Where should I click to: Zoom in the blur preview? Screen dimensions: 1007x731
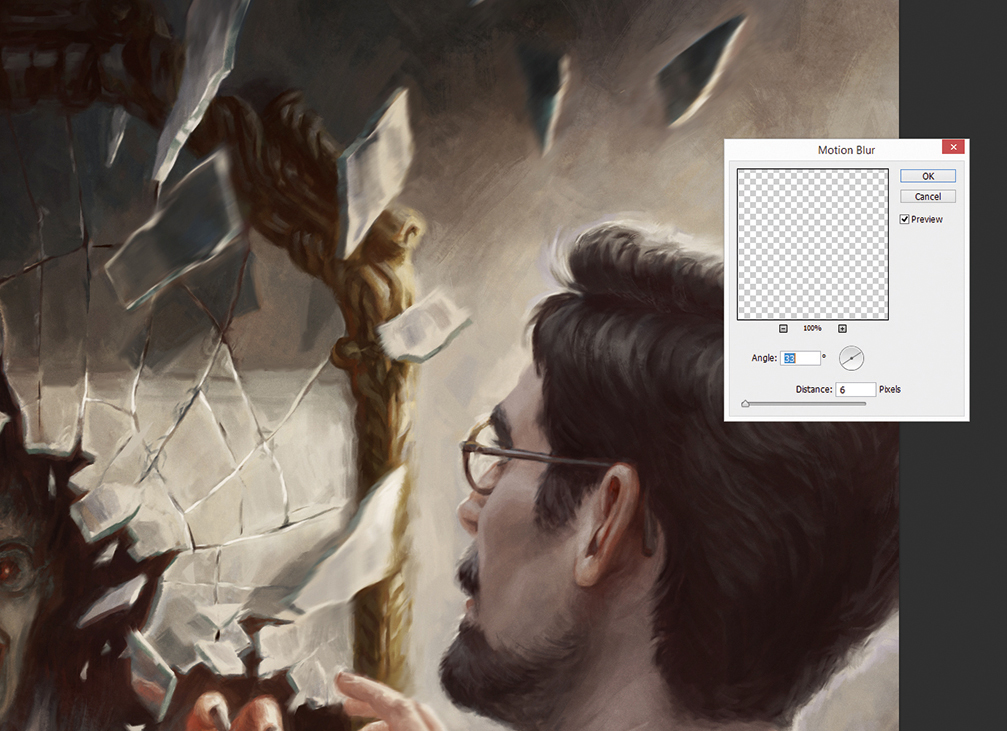(x=842, y=329)
